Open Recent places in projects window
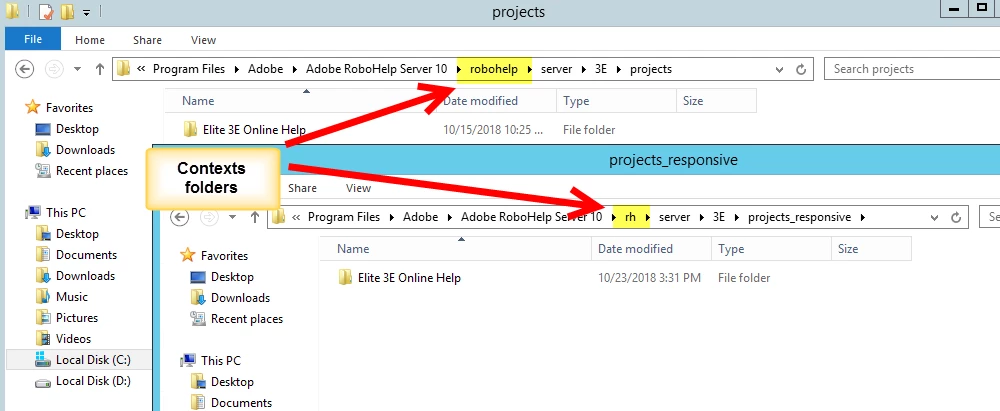The image size is (1000, 411). click(x=82, y=171)
